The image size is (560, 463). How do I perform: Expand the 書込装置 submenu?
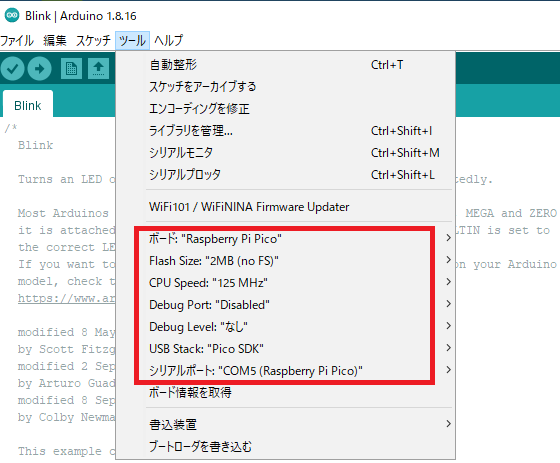click(x=285, y=424)
